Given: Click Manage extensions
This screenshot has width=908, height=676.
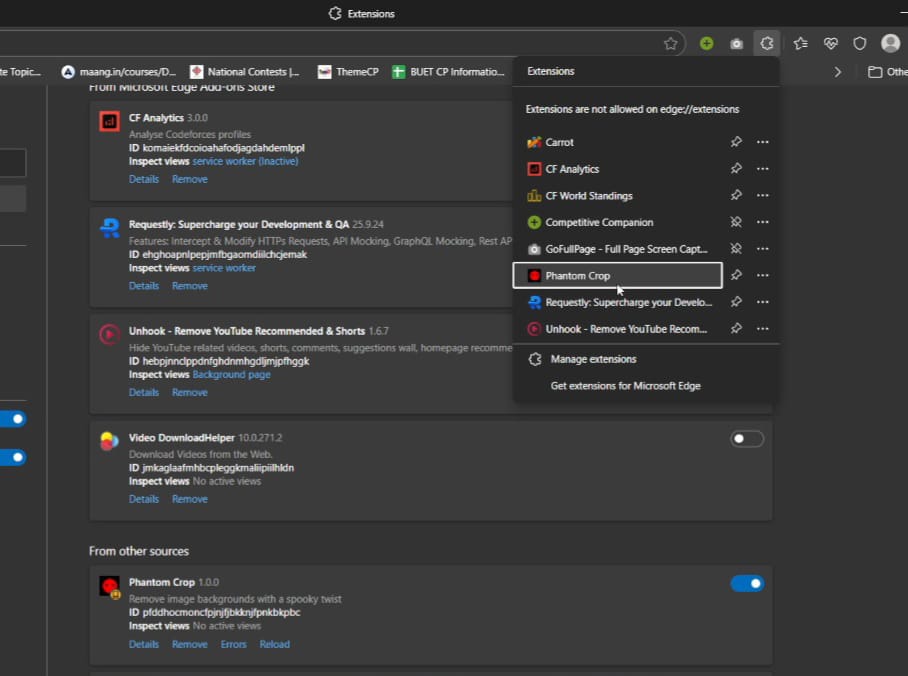Looking at the screenshot, I should pos(646,359).
